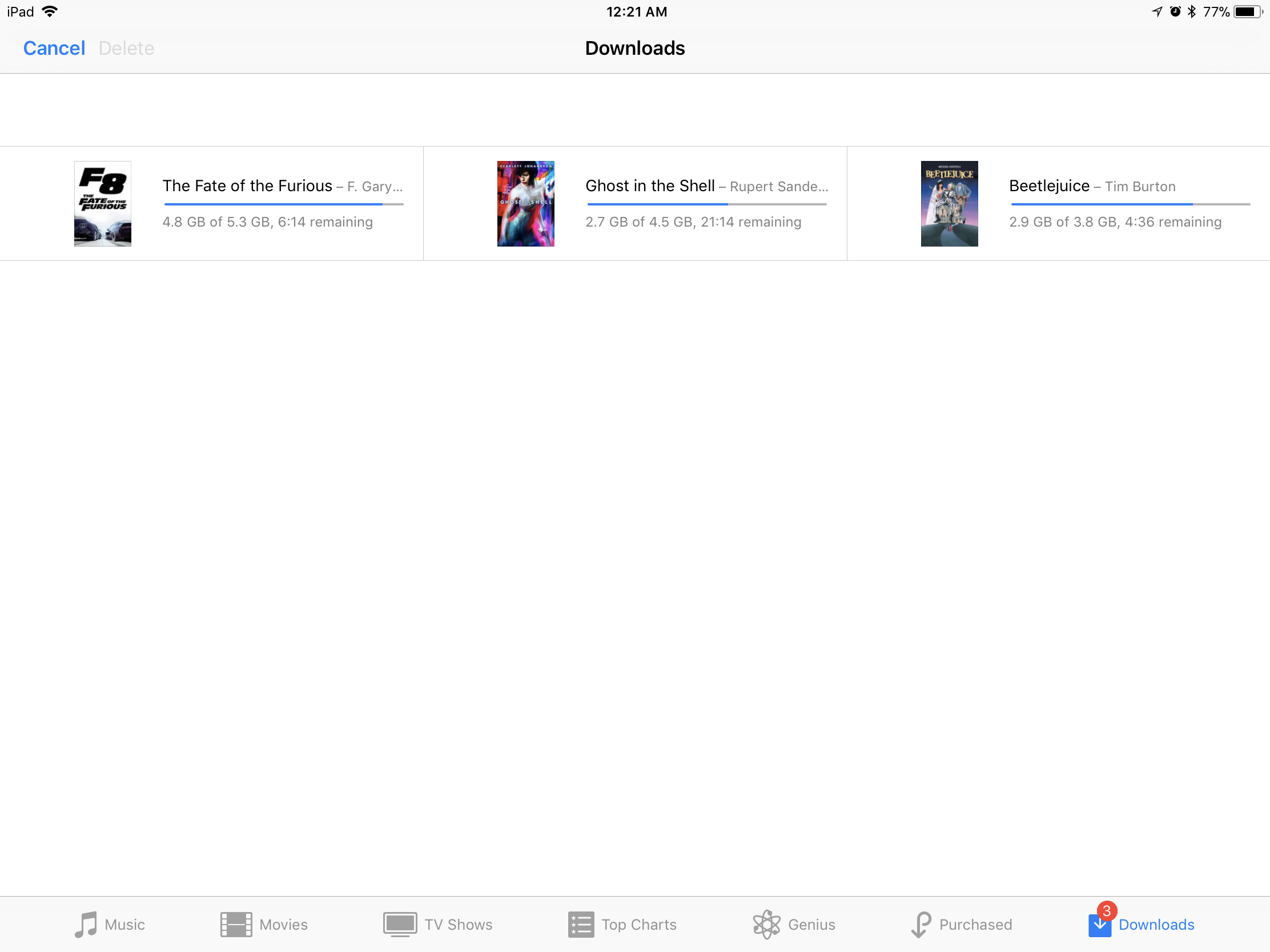Viewport: 1270px width, 952px height.
Task: Tap '4.8 GB of 5.3 GB, 6:14 remaining'
Action: pos(268,222)
